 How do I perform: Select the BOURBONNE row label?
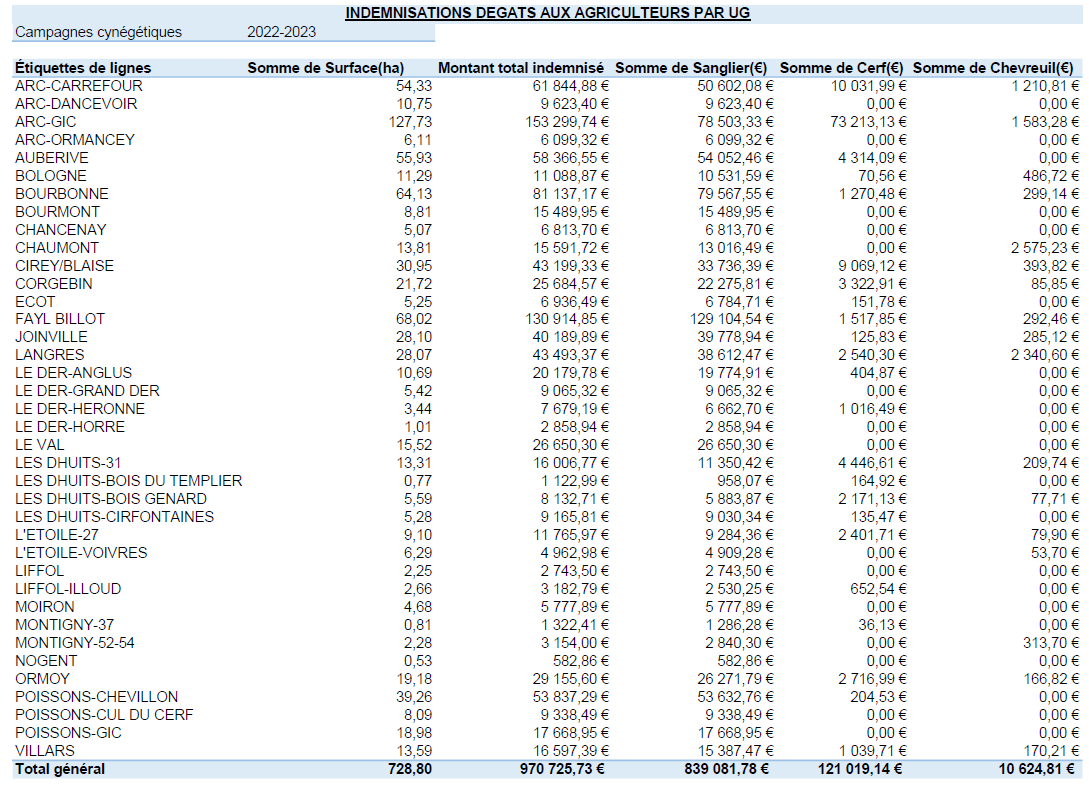pos(62,194)
